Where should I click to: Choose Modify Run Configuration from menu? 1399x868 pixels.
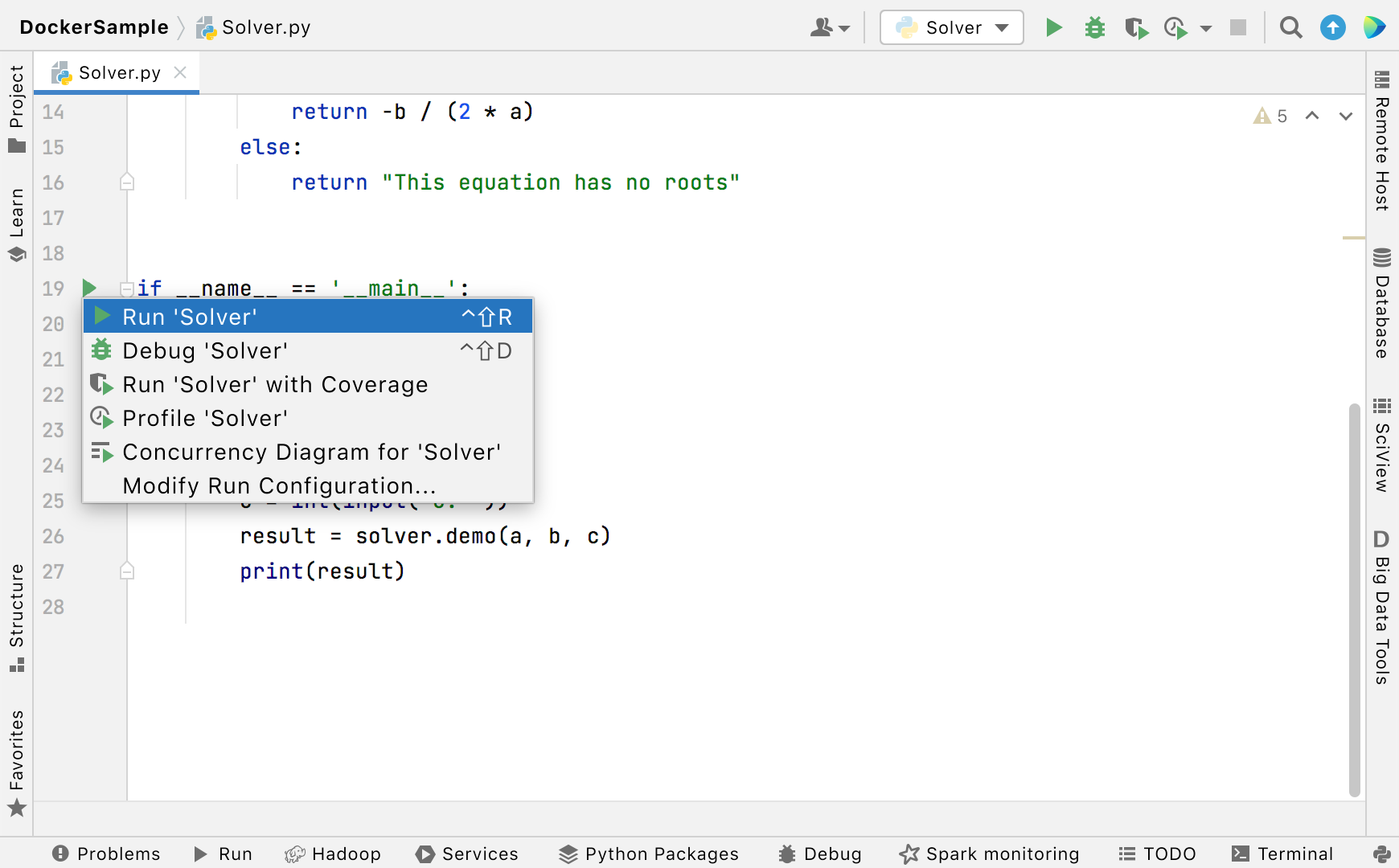tap(279, 485)
